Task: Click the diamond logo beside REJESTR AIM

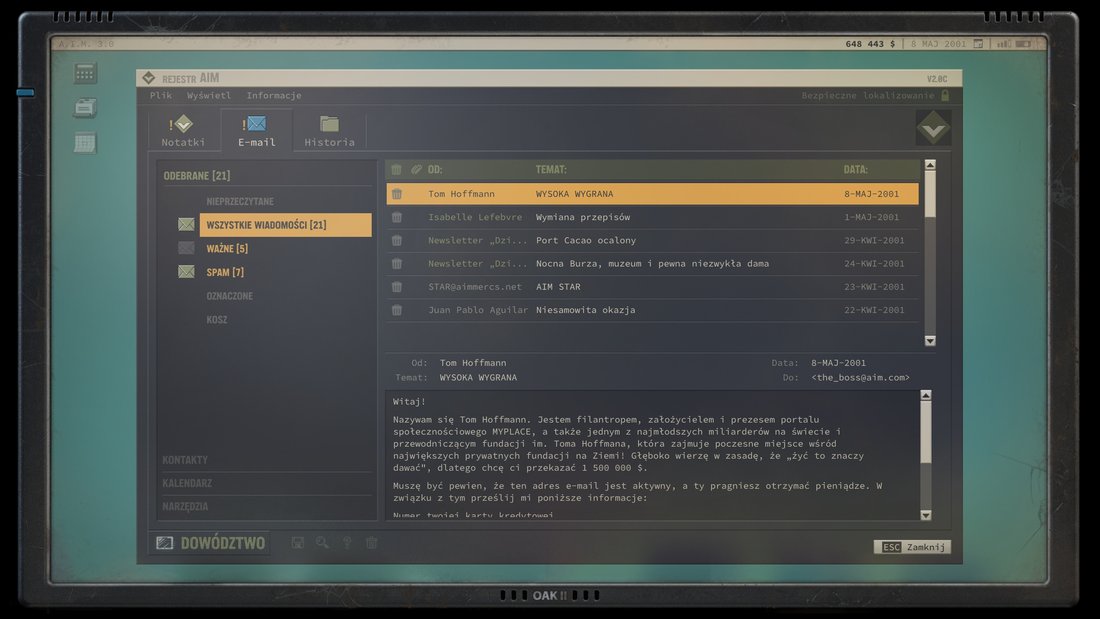Action: point(149,78)
